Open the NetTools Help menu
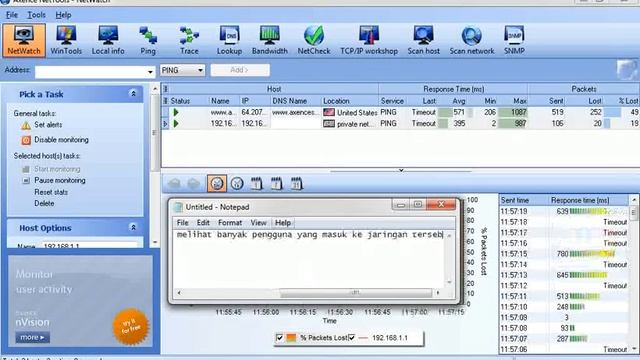This screenshot has width=640, height=360. coord(63,15)
